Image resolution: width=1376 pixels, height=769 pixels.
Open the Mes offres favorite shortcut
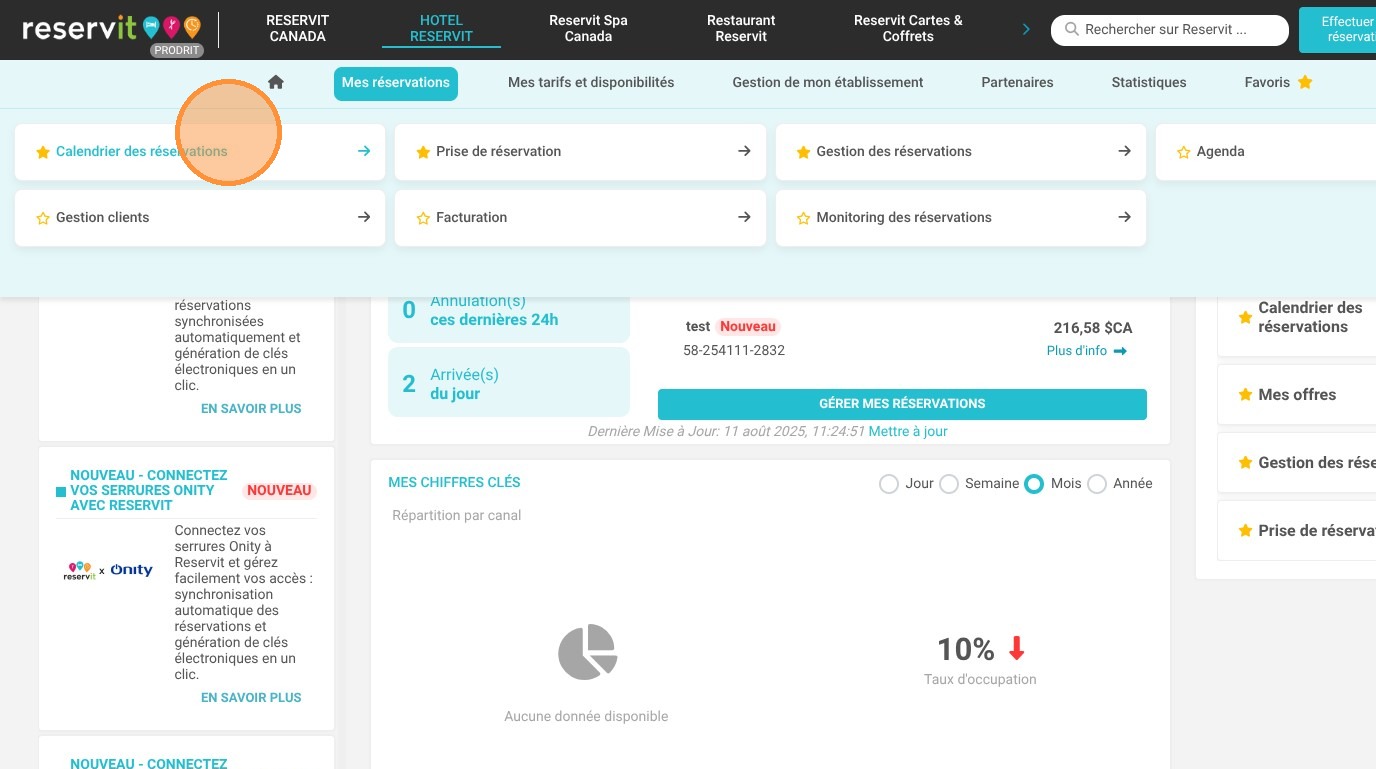click(1297, 395)
